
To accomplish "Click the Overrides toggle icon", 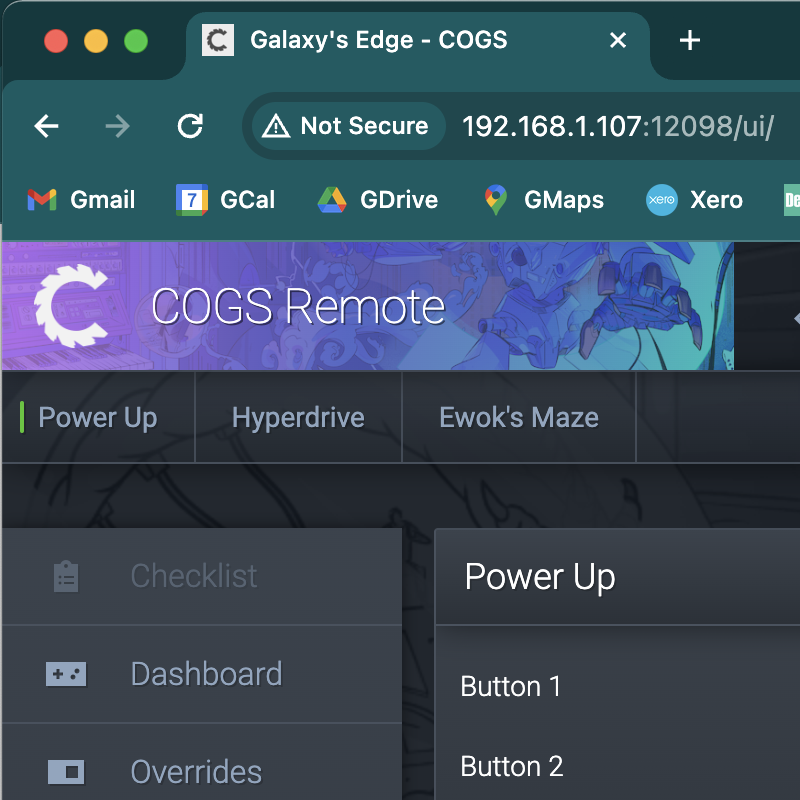I will (x=66, y=771).
